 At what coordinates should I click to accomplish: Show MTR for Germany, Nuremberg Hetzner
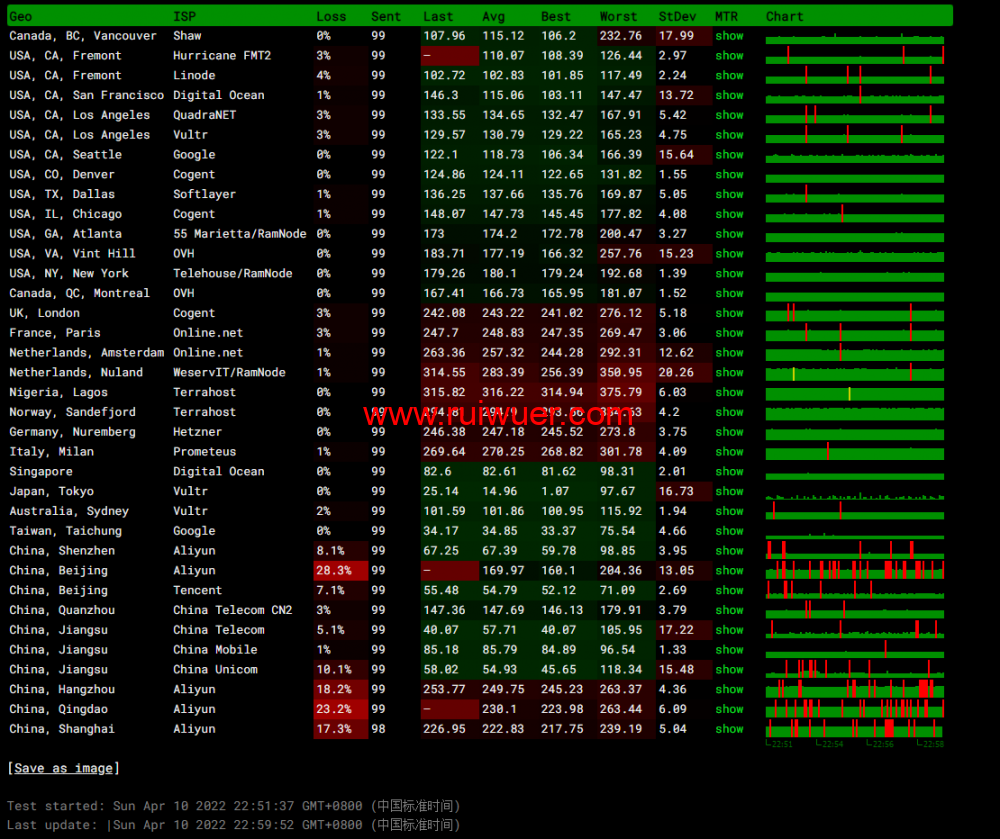[x=729, y=432]
